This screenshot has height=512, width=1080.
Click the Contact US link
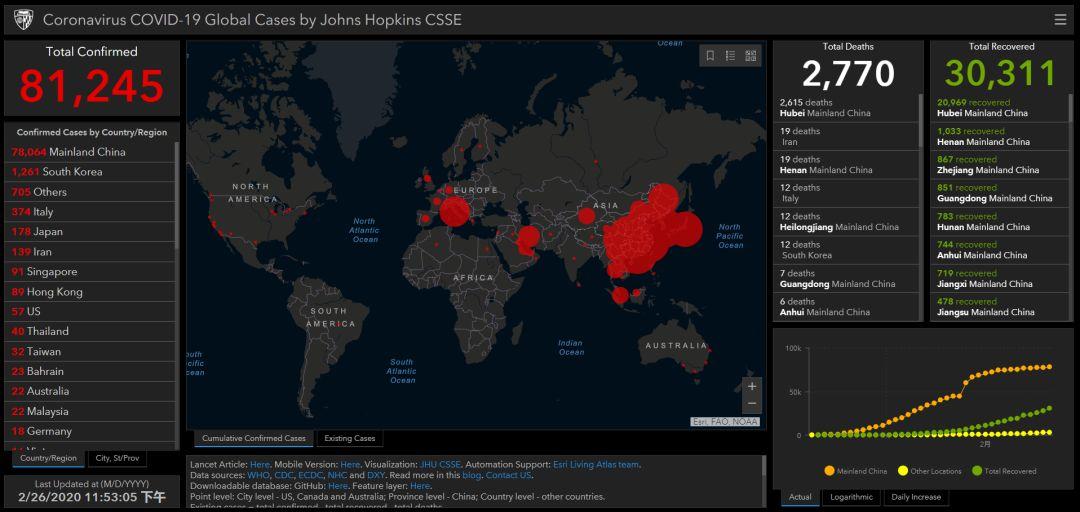point(508,475)
